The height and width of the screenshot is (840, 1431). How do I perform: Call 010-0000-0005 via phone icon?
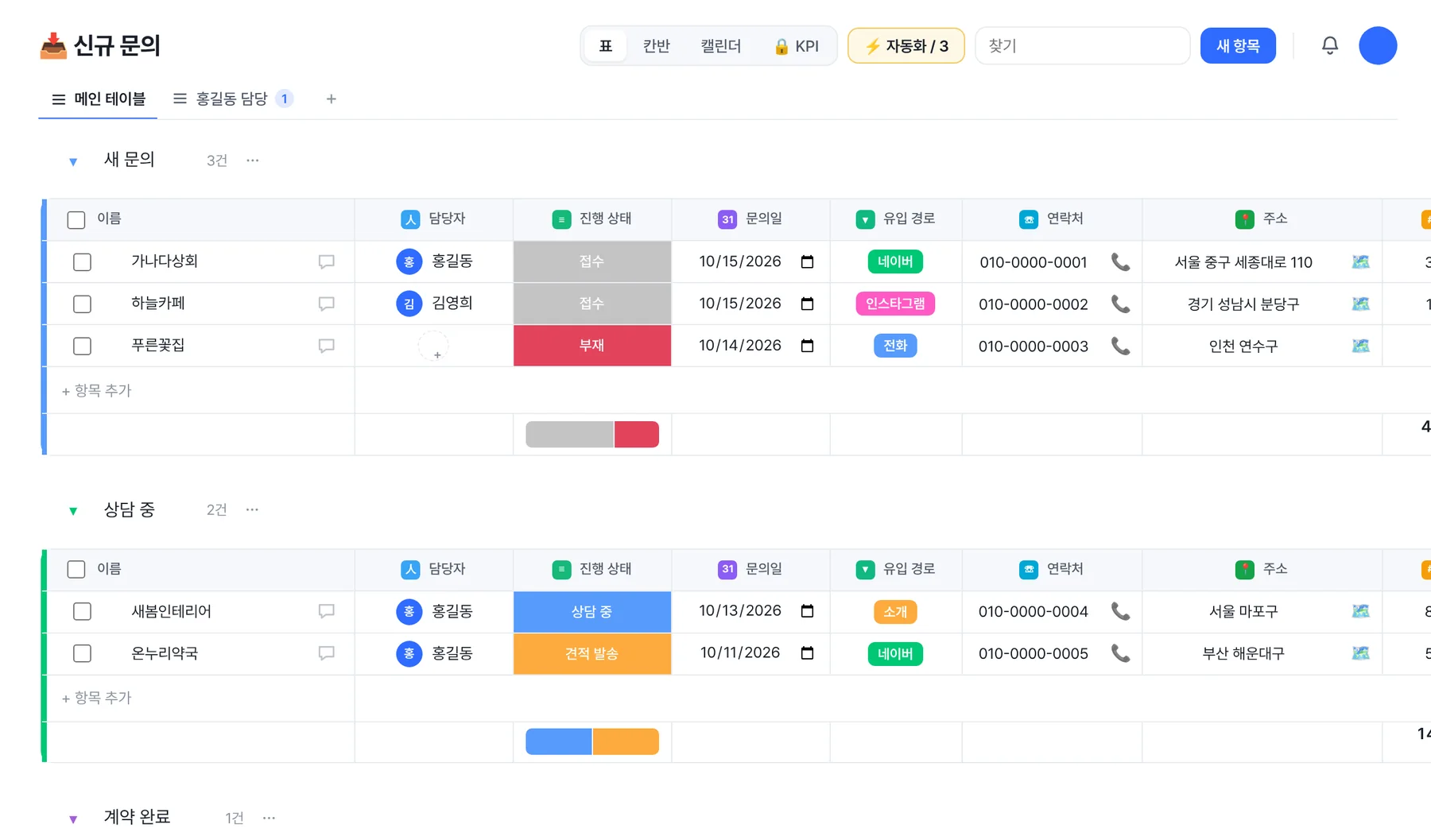(1120, 653)
